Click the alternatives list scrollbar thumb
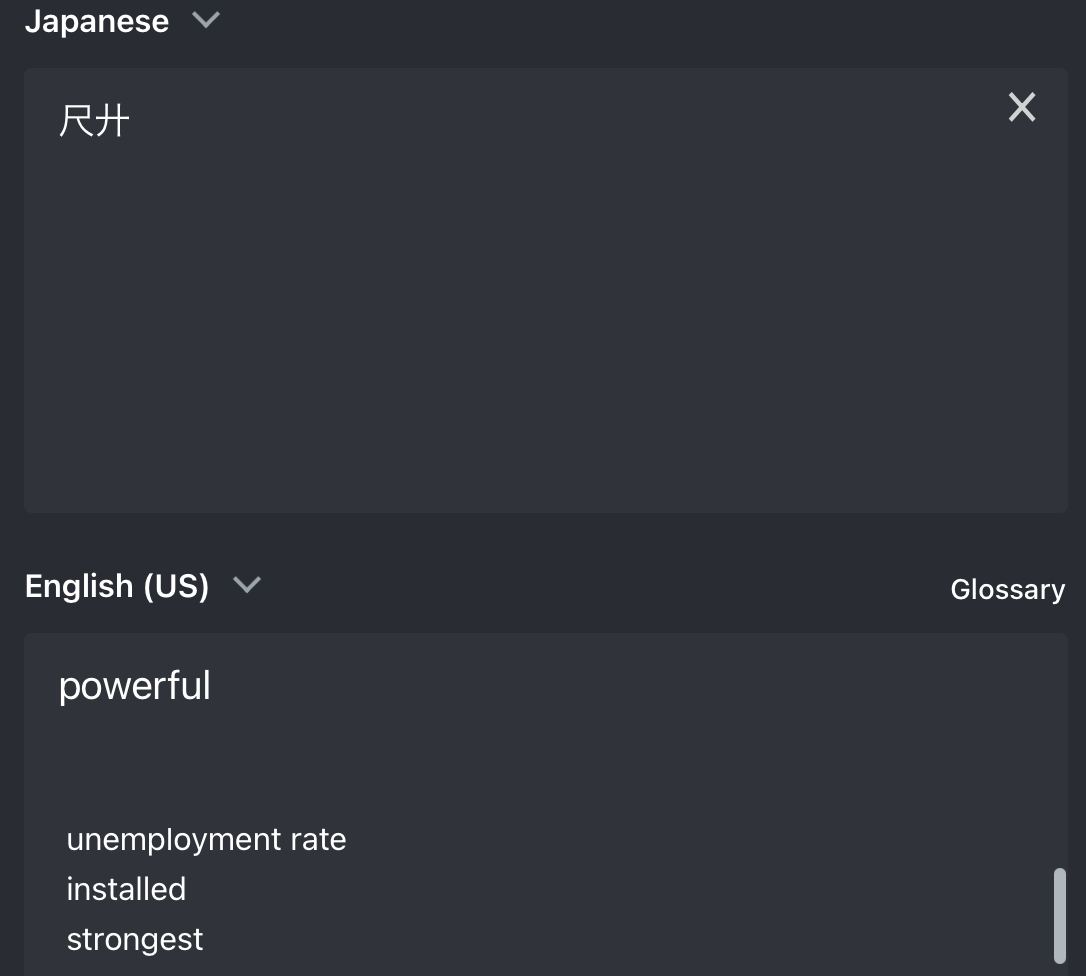 [x=1059, y=915]
